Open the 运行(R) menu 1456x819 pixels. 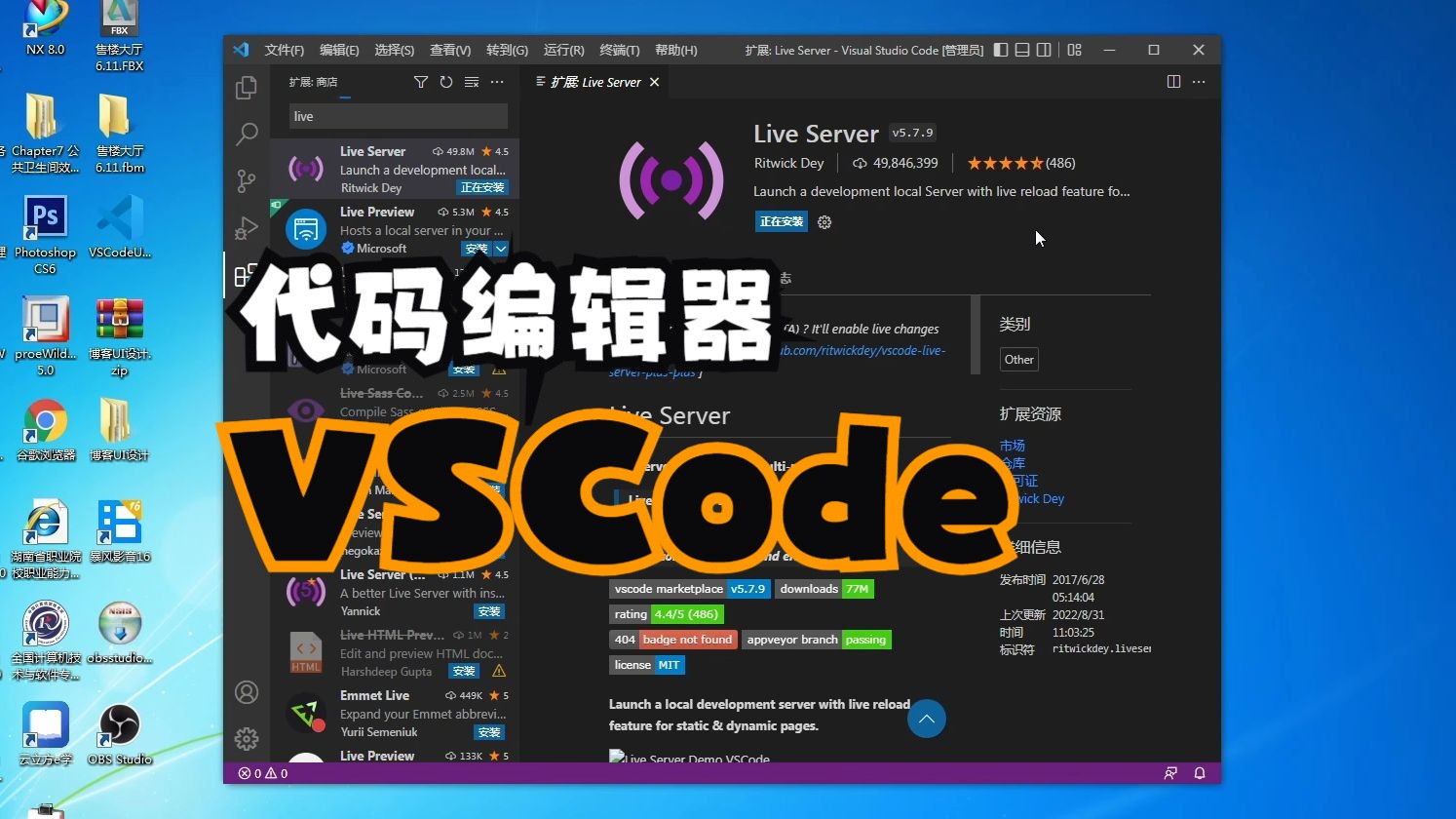564,50
